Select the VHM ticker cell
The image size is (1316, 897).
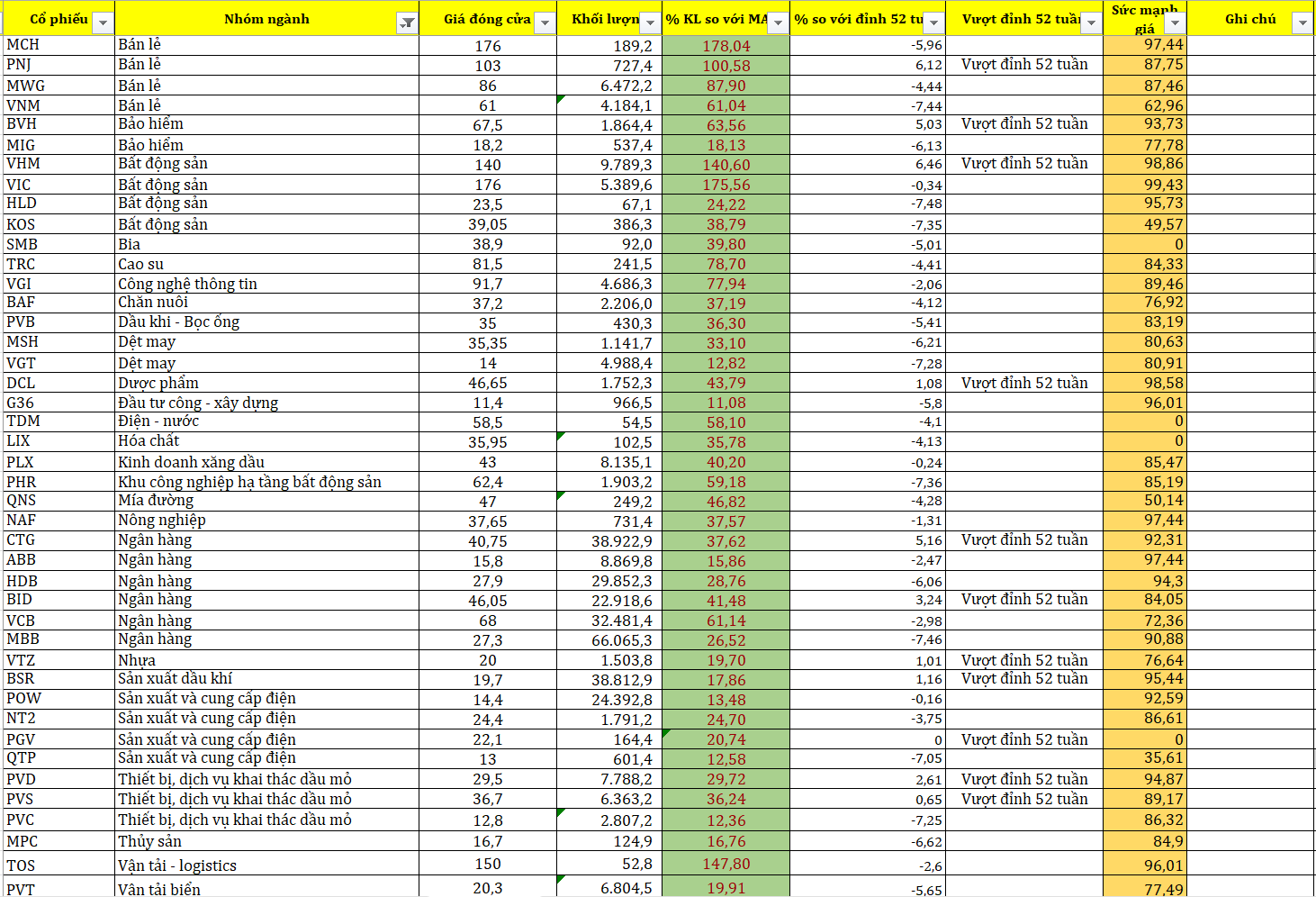tap(59, 164)
